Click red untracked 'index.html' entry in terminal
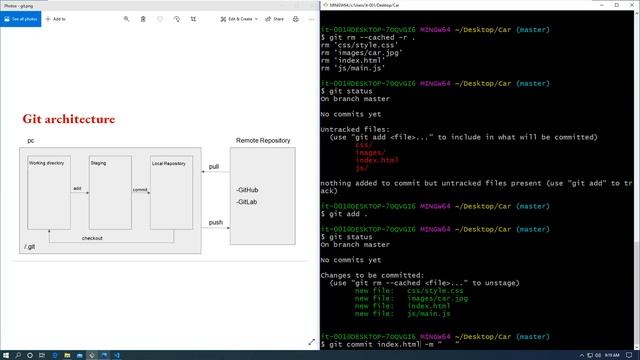This screenshot has width=640, height=360. tap(377, 160)
